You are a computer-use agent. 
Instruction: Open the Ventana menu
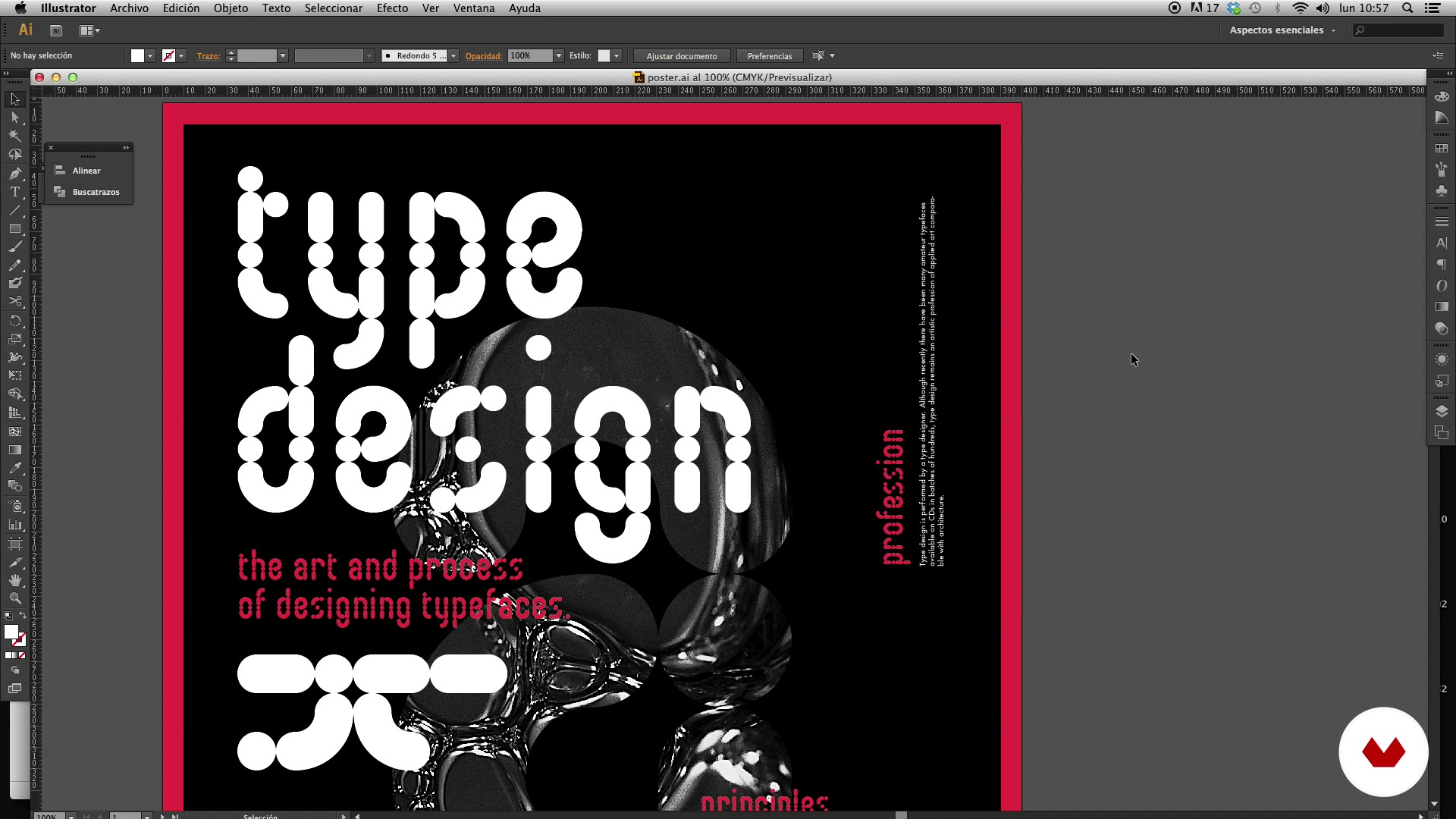click(x=474, y=8)
